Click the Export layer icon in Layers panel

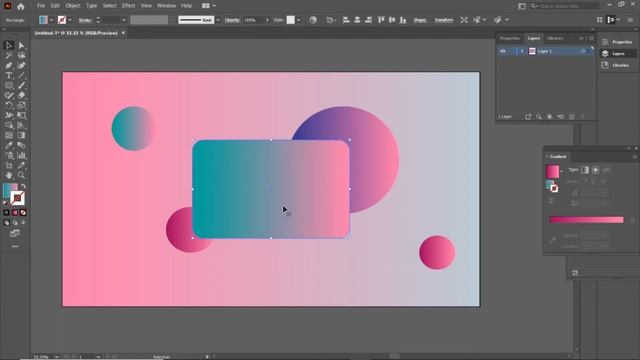click(x=528, y=117)
